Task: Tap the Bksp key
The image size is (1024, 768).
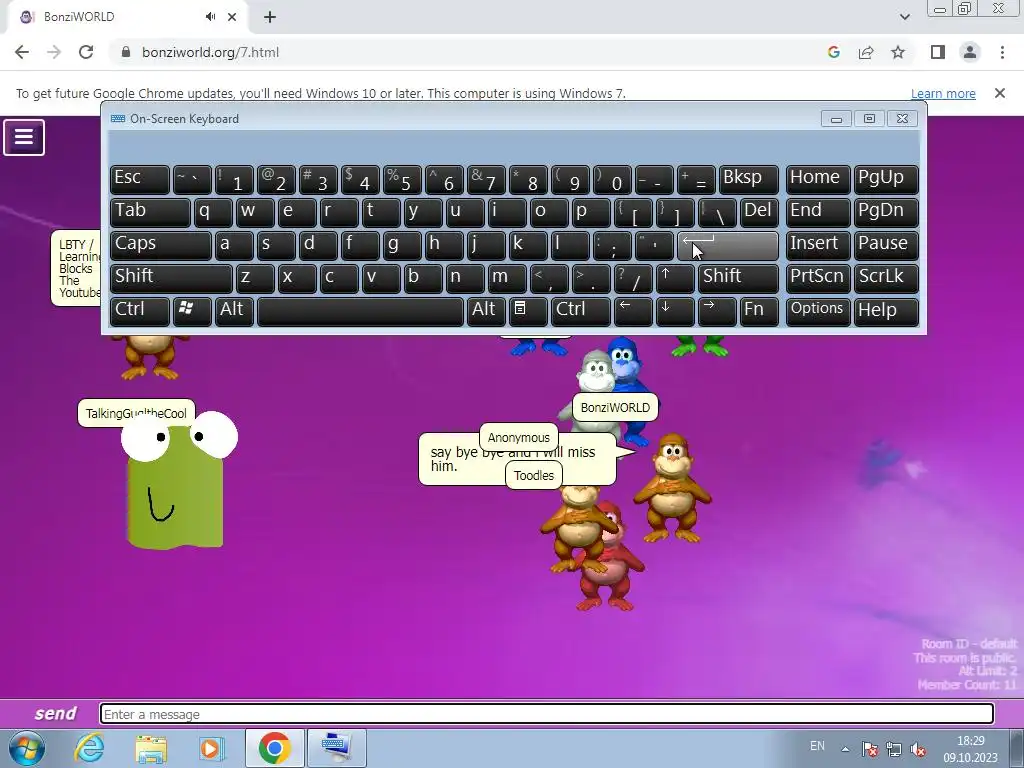Action: click(x=748, y=178)
